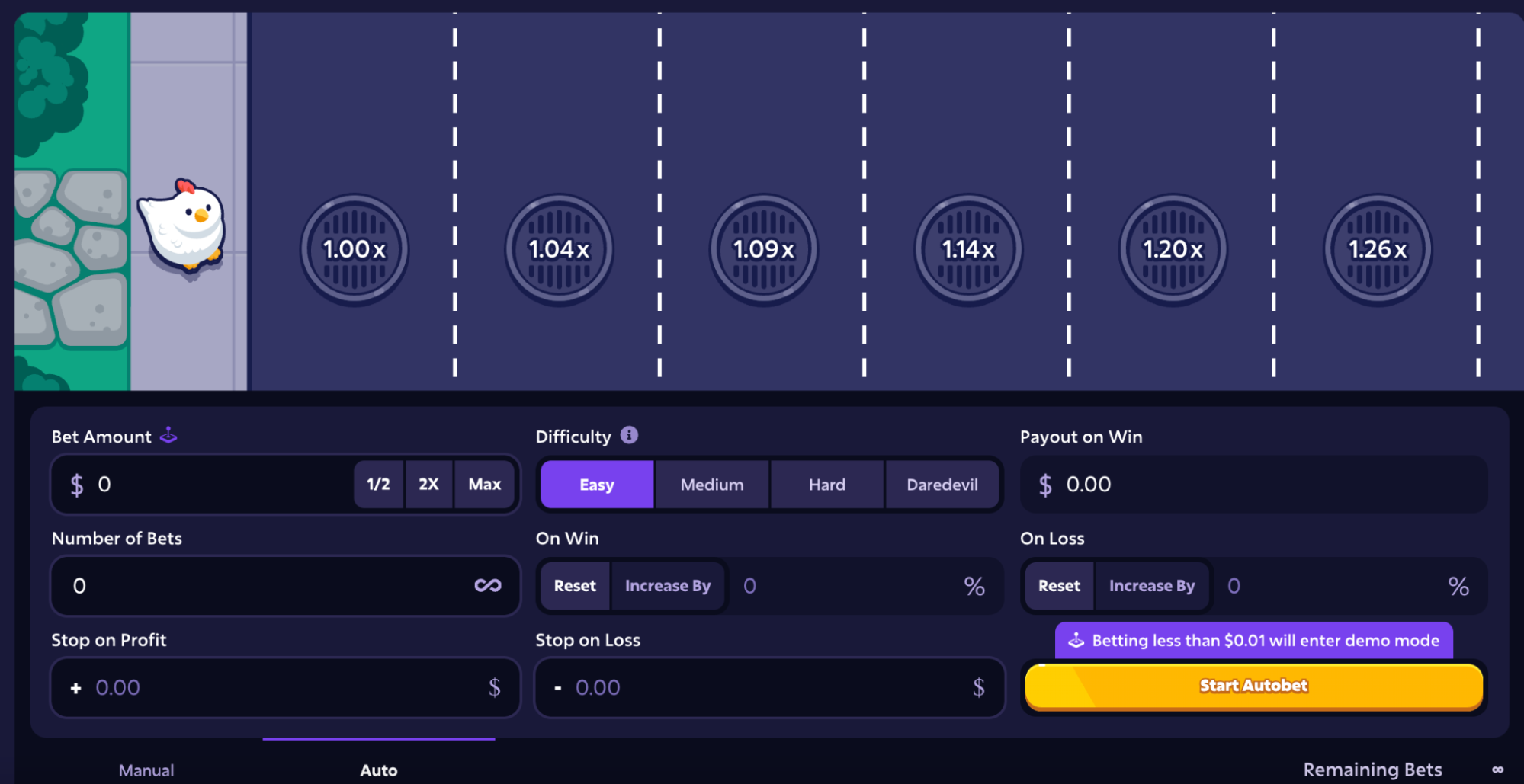Click the infinity icon in Number of Bets
The image size is (1524, 784).
pos(488,585)
